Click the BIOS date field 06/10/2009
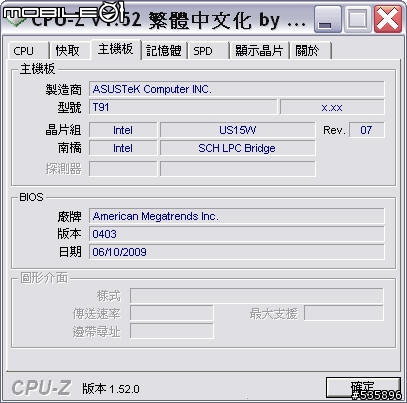 pyautogui.click(x=236, y=252)
